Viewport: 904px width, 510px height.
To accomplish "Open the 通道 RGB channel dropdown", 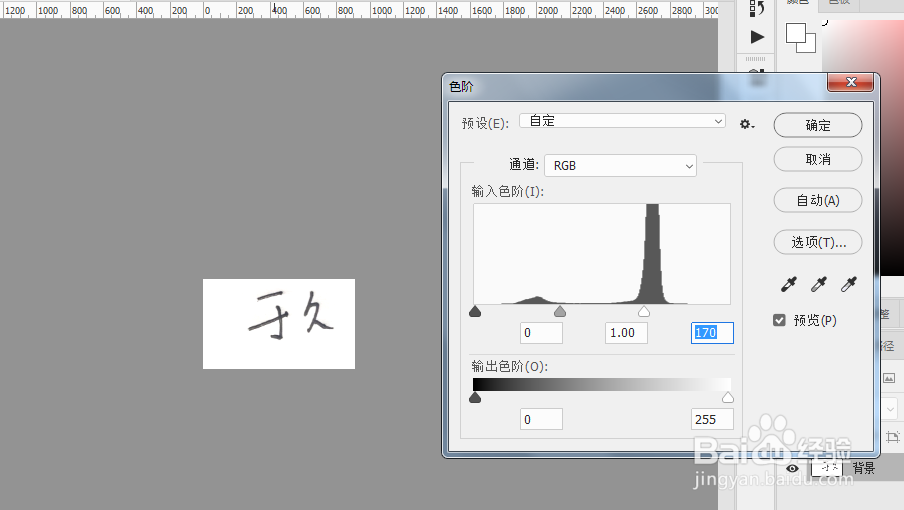I will coord(620,166).
